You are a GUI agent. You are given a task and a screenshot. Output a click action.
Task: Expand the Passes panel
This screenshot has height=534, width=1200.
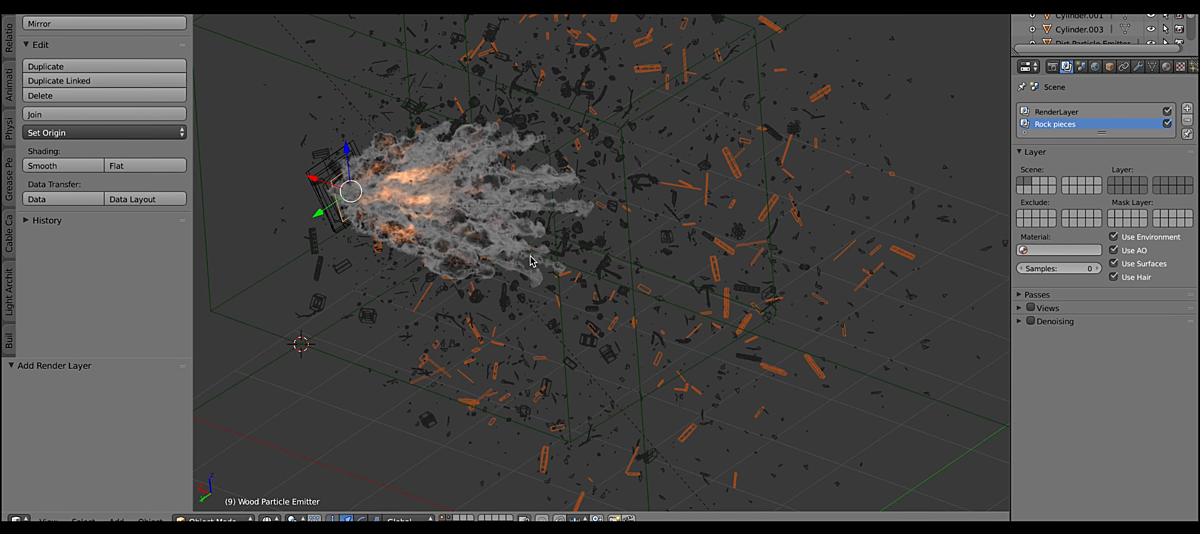point(1019,295)
